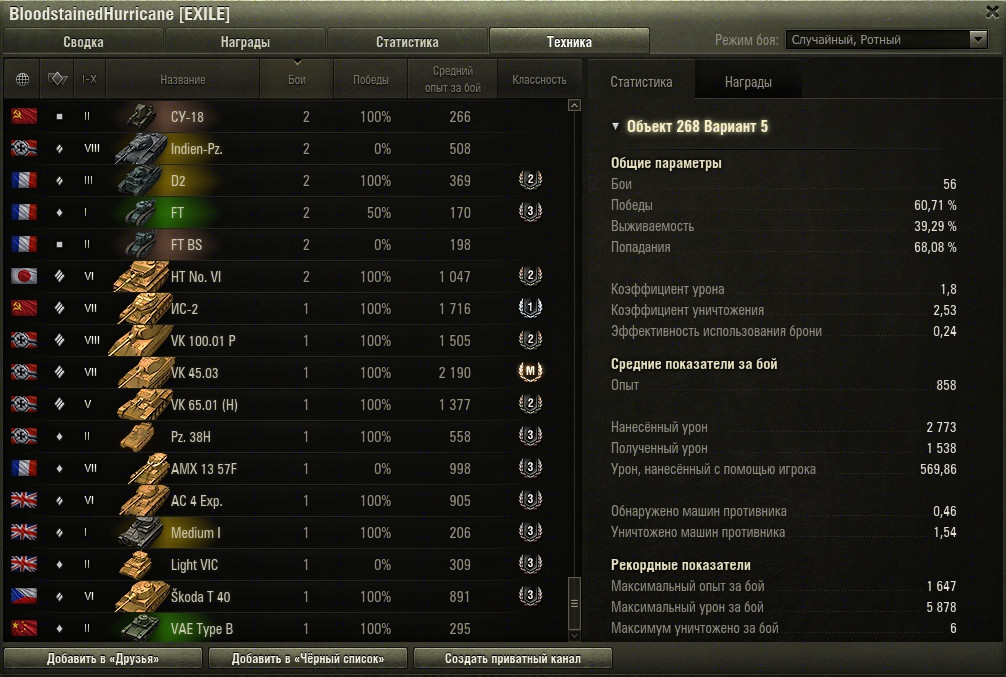Screen dimensions: 1006x677
Task: Click Добавить в «Чёрный список» button
Action: 308,658
